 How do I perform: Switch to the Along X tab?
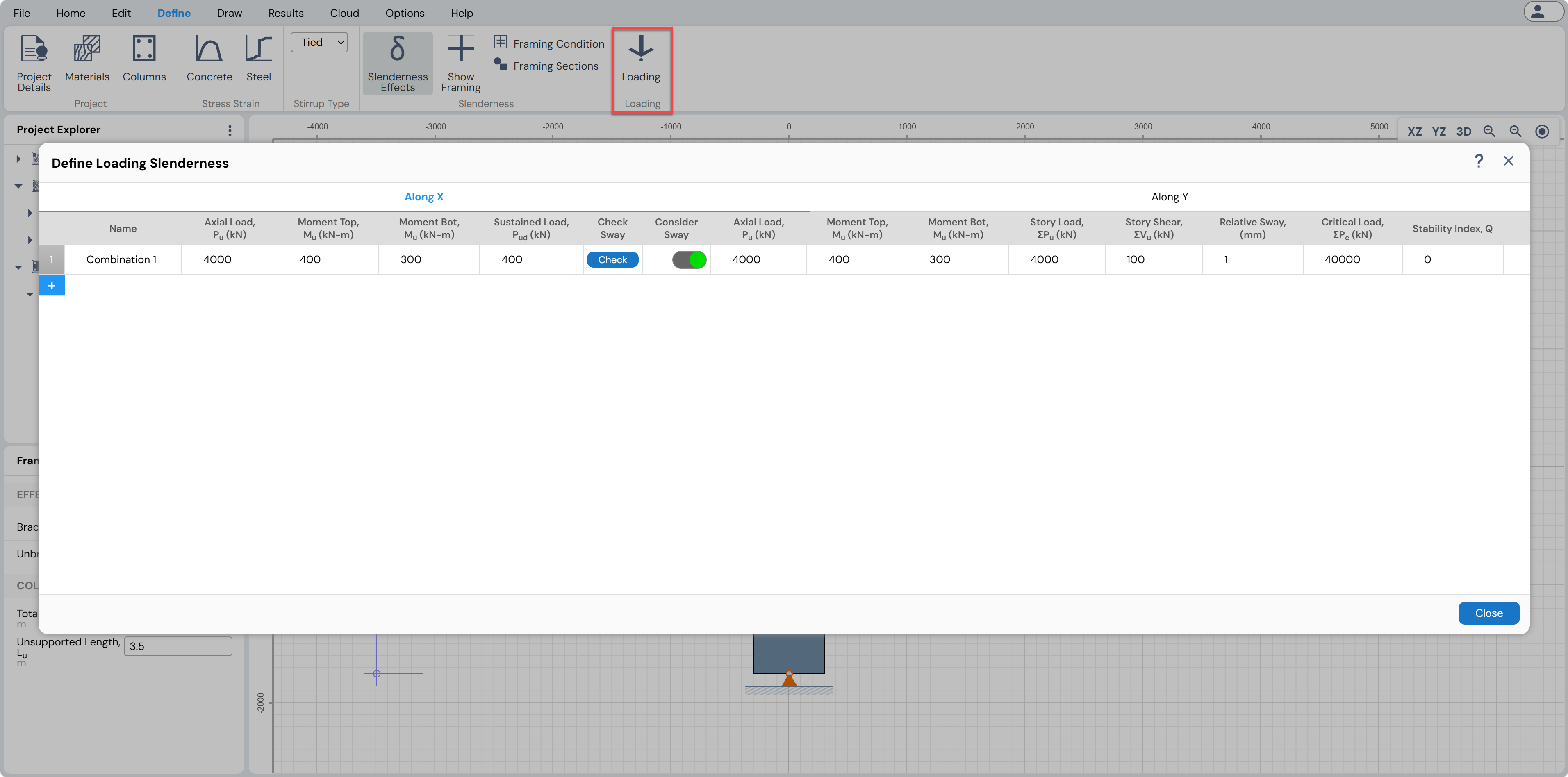[424, 197]
